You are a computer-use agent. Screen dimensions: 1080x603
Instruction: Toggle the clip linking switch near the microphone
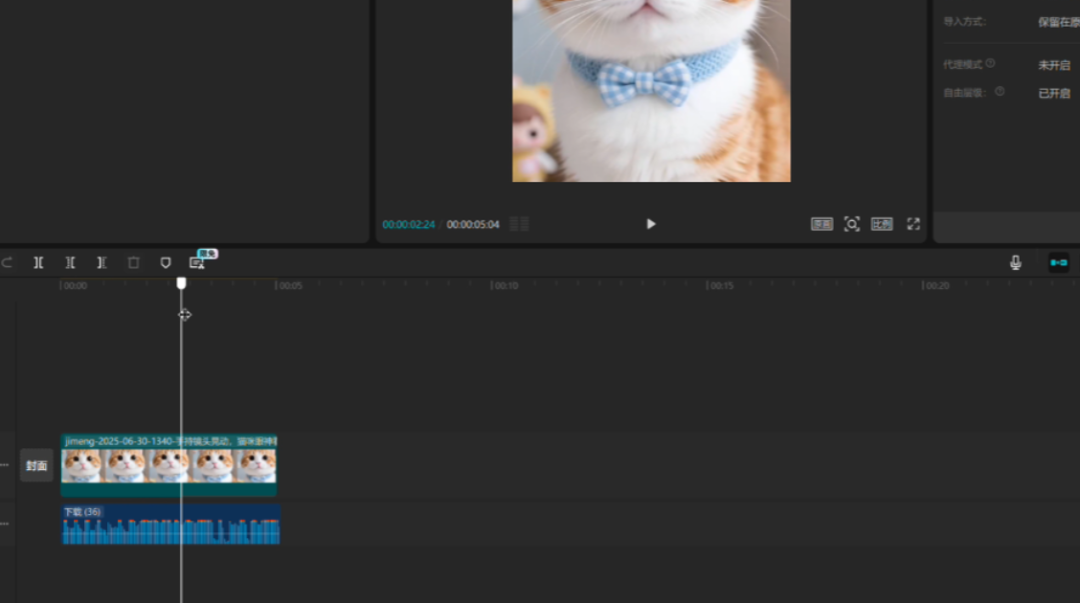pos(1061,262)
